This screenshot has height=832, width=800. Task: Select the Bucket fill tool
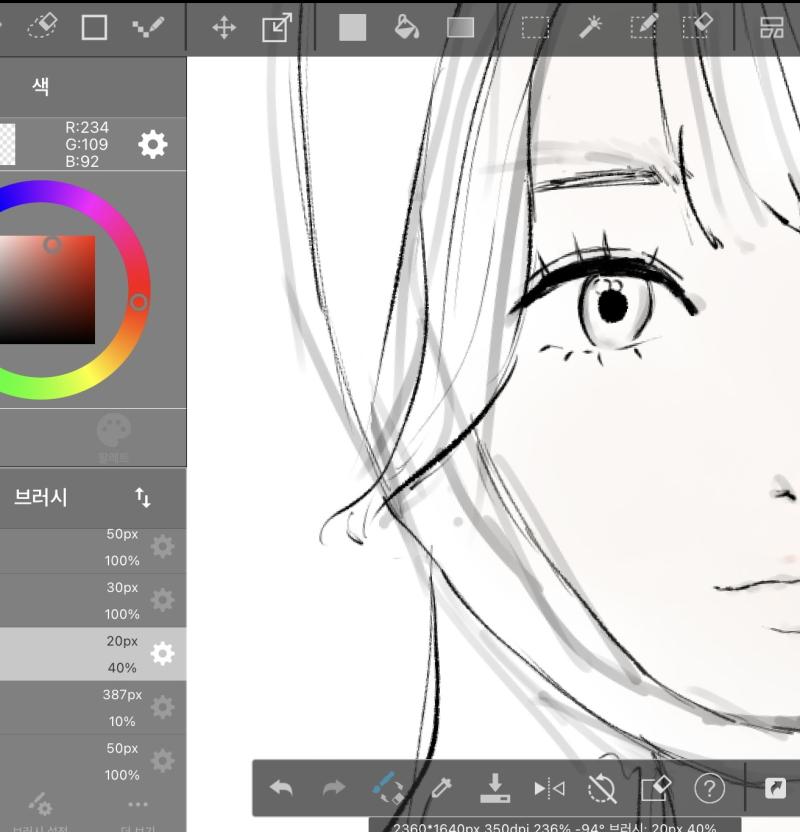tap(407, 27)
